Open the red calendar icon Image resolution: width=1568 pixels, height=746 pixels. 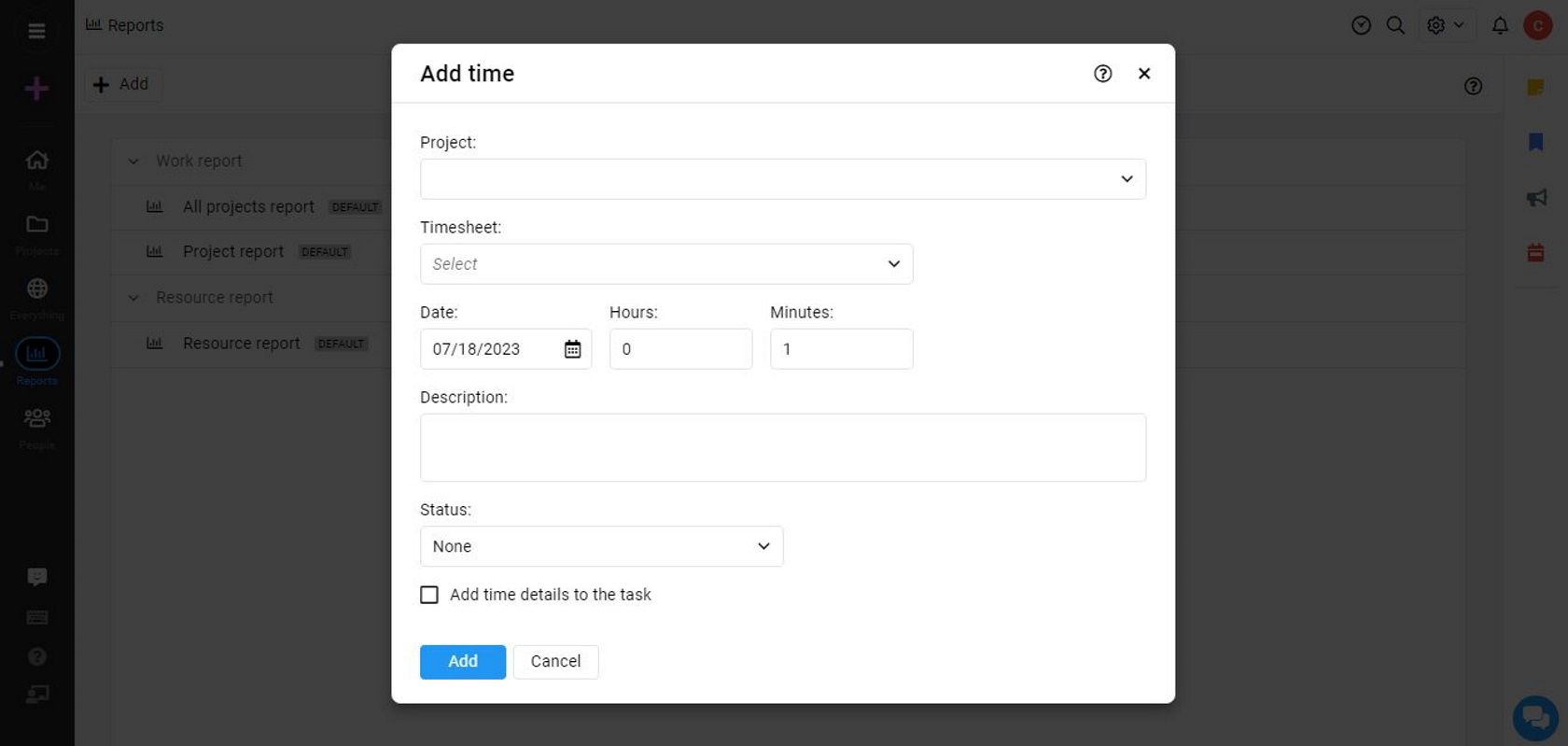1535,253
